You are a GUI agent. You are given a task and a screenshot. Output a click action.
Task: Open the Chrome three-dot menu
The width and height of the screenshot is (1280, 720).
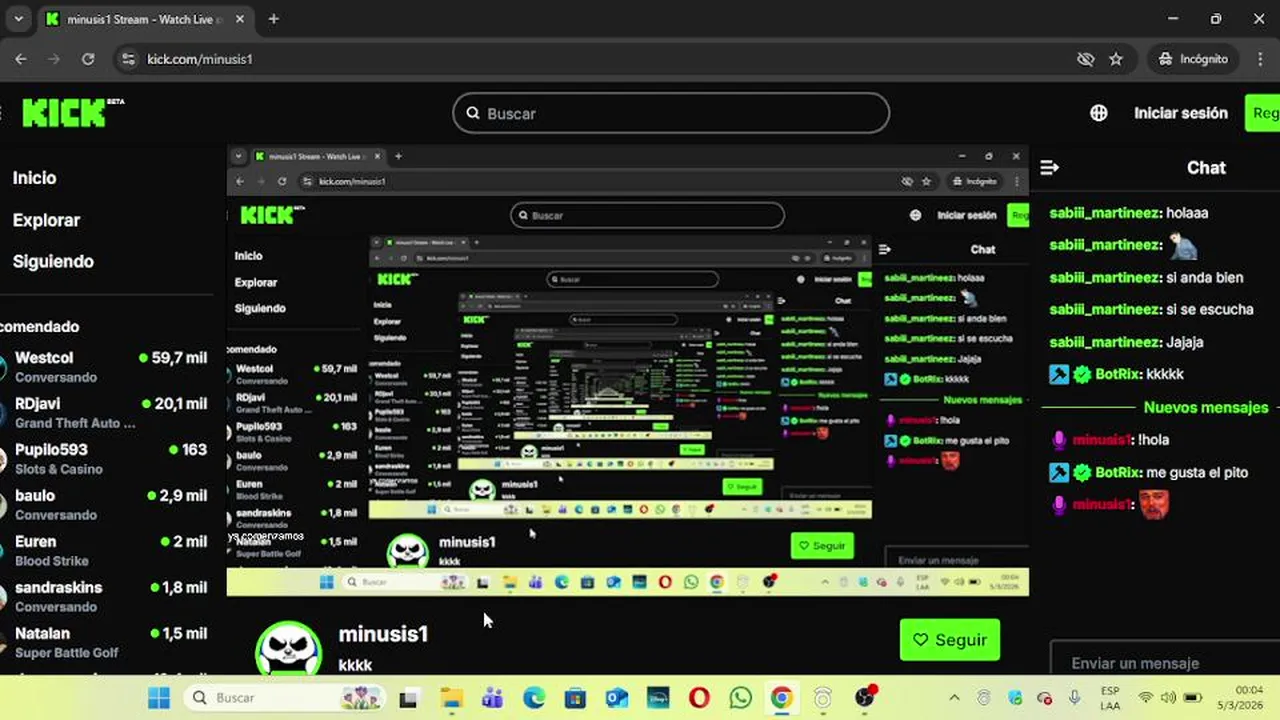pyautogui.click(x=1260, y=59)
